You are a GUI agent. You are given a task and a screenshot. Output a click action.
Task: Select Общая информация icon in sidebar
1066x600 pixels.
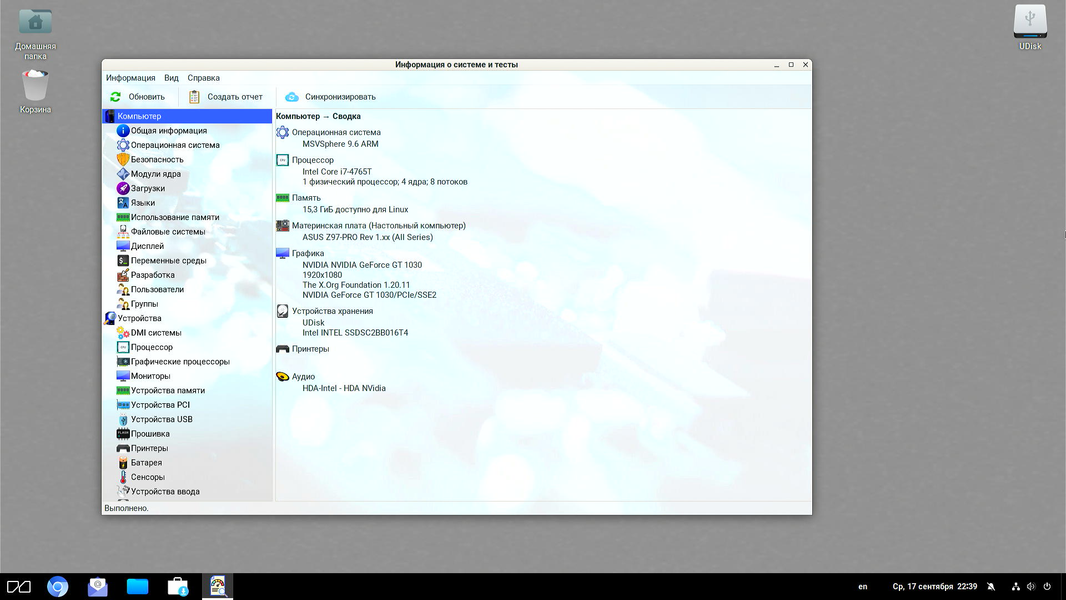coord(123,130)
